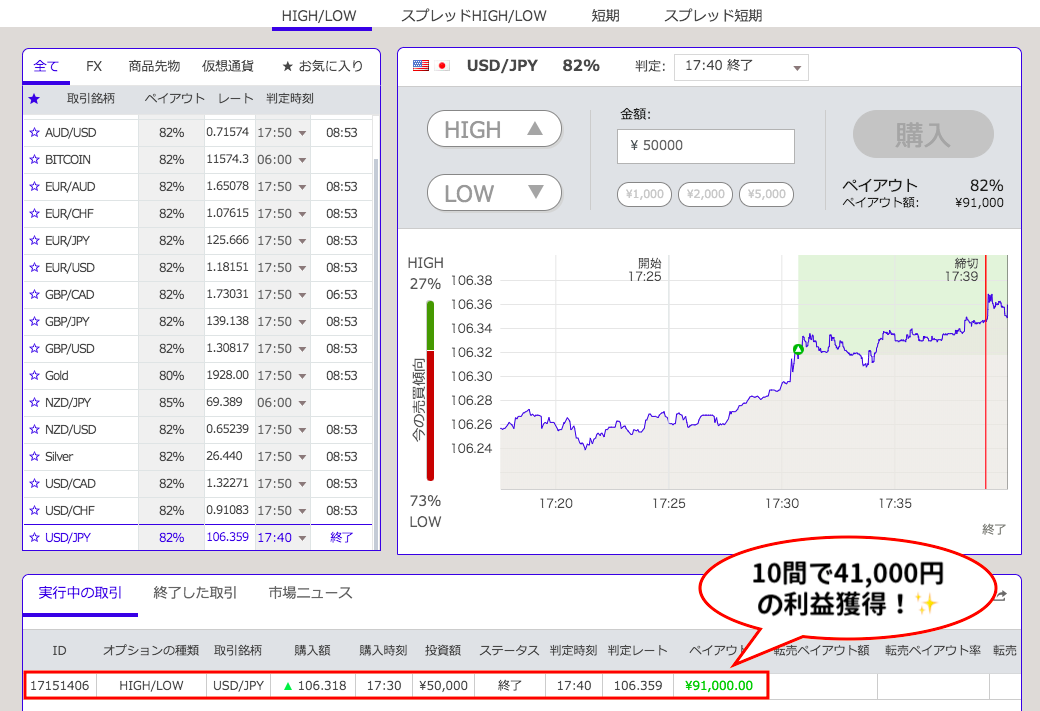The height and width of the screenshot is (711, 1040).
Task: Mark BITCOIN as favorite with star
Action: pyautogui.click(x=34, y=160)
